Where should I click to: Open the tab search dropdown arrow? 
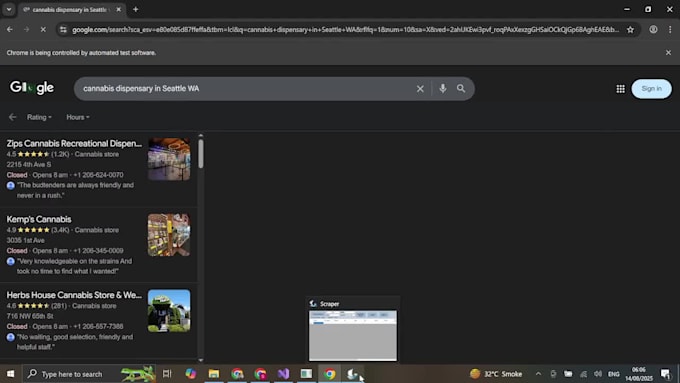point(9,9)
